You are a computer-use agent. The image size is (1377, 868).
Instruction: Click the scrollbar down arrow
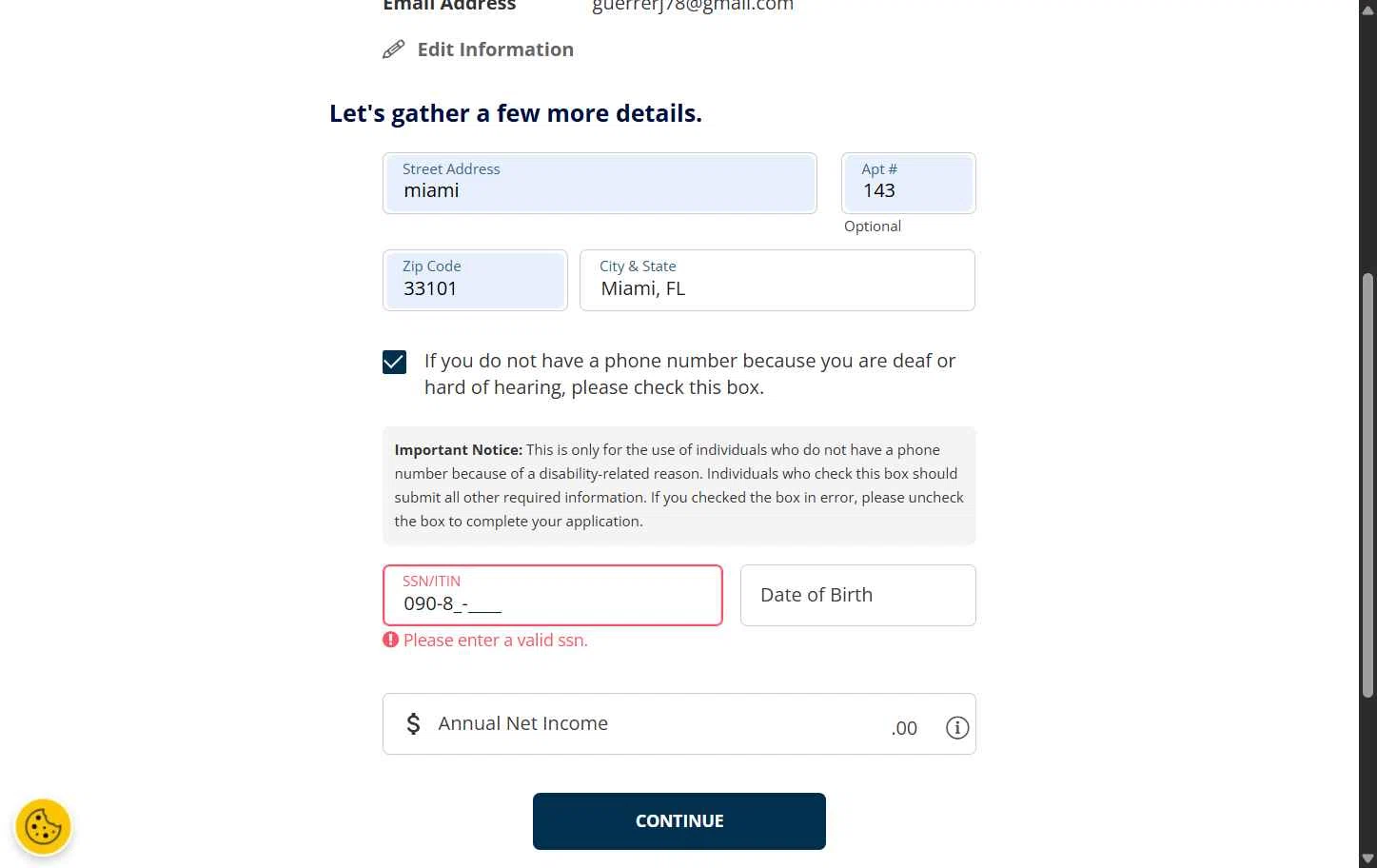1368,859
